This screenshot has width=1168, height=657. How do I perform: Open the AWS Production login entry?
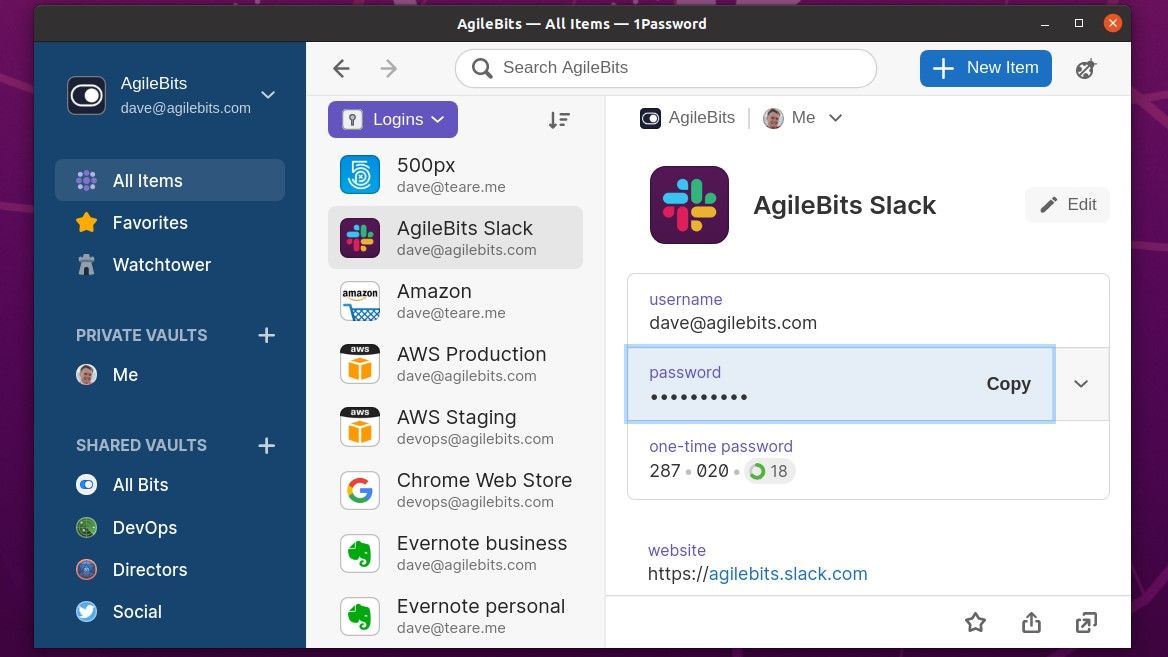[455, 364]
